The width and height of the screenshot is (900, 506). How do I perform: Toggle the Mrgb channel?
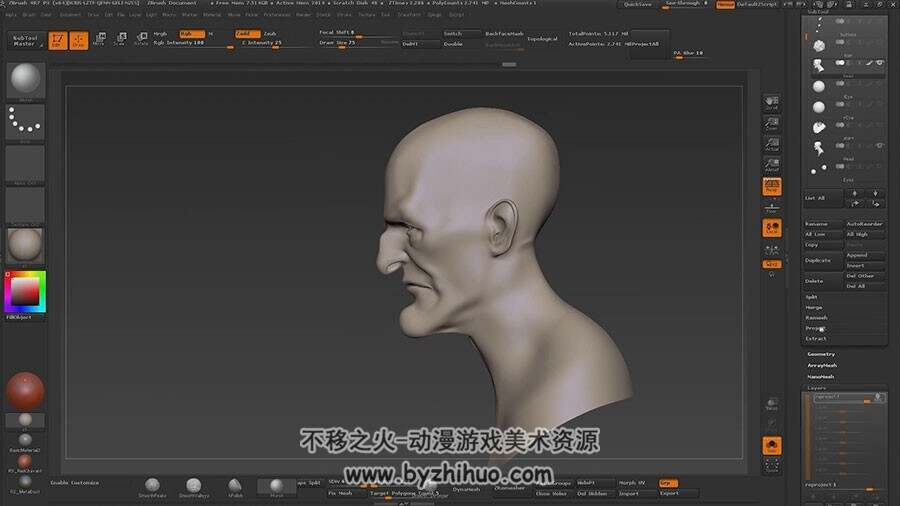tap(160, 34)
